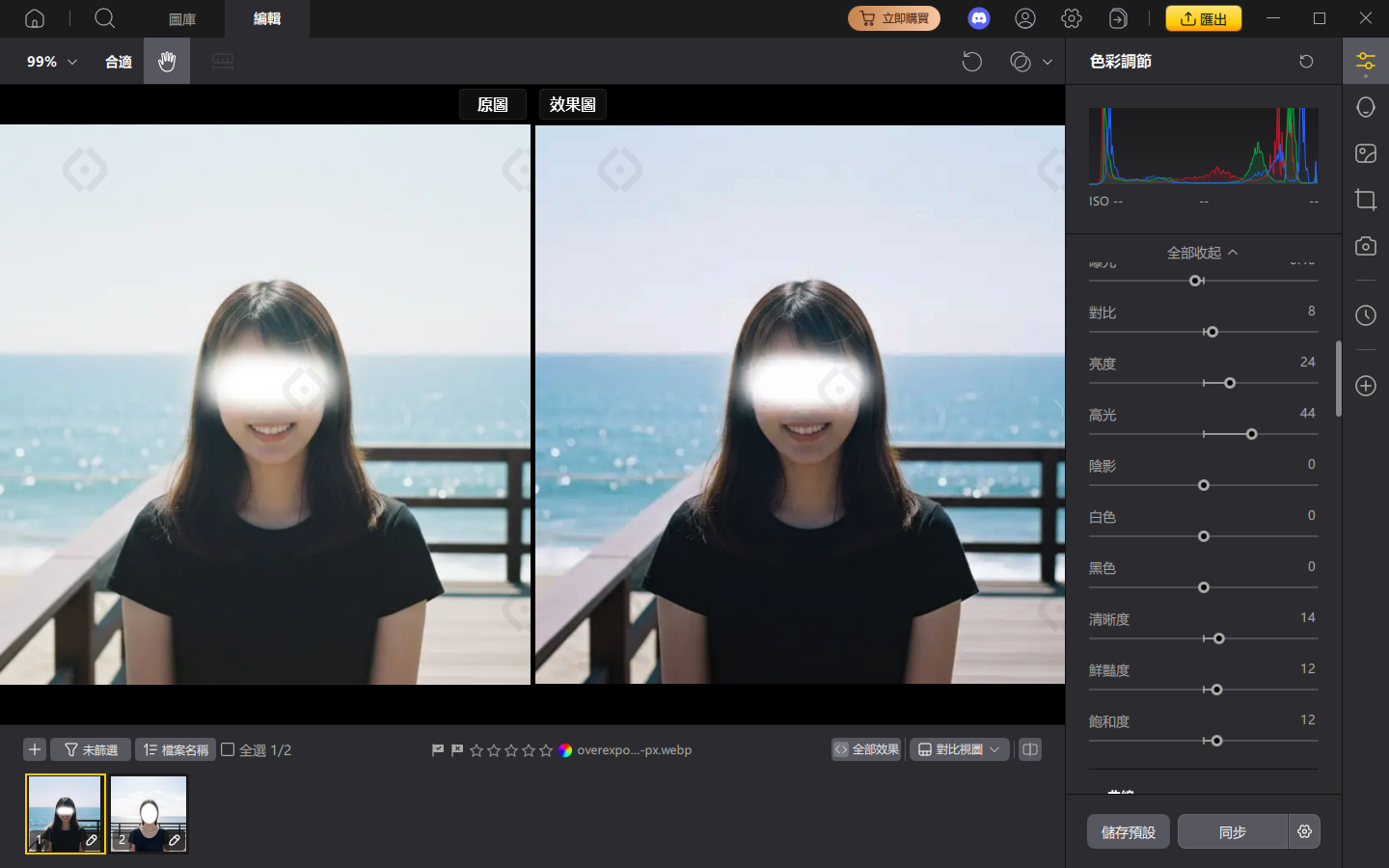
Task: Click the 高光 slider handle
Action: pyautogui.click(x=1252, y=434)
